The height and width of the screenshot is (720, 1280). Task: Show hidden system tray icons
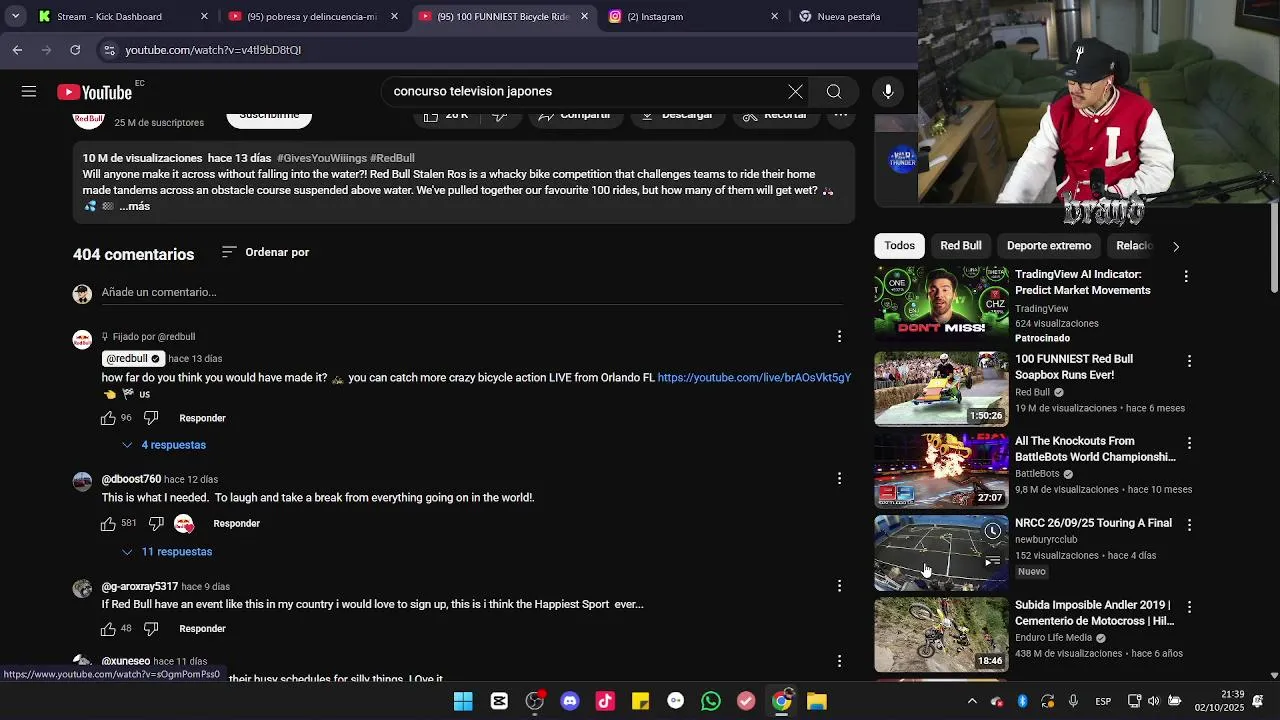(x=972, y=701)
